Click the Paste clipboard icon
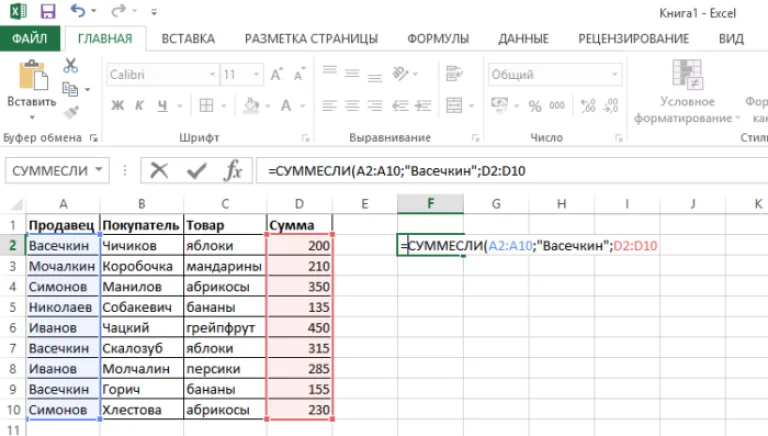 click(33, 75)
